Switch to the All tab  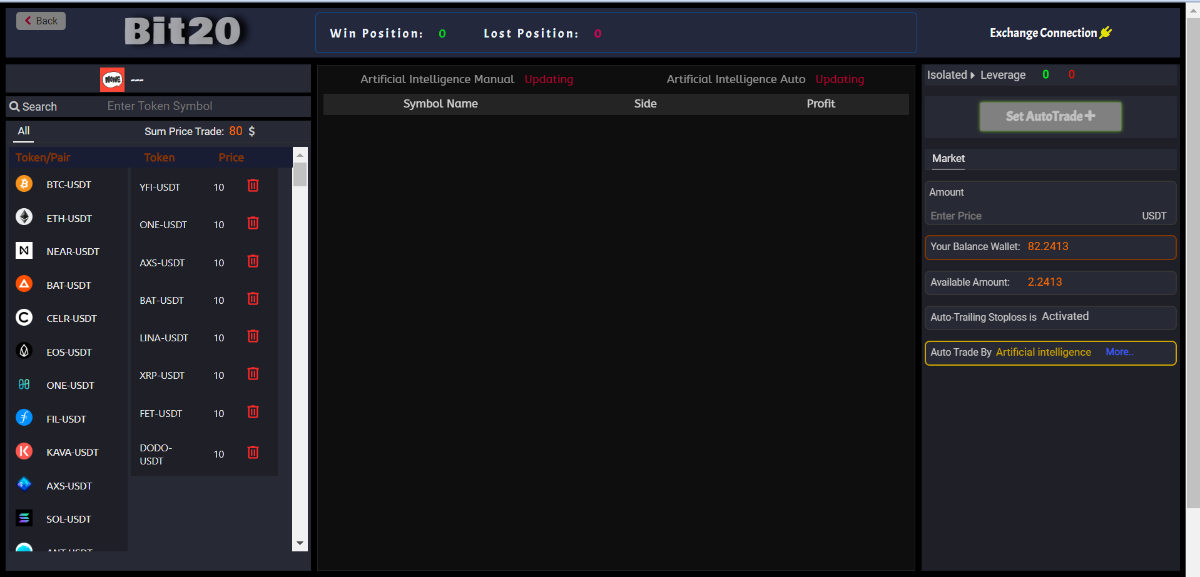tap(23, 131)
